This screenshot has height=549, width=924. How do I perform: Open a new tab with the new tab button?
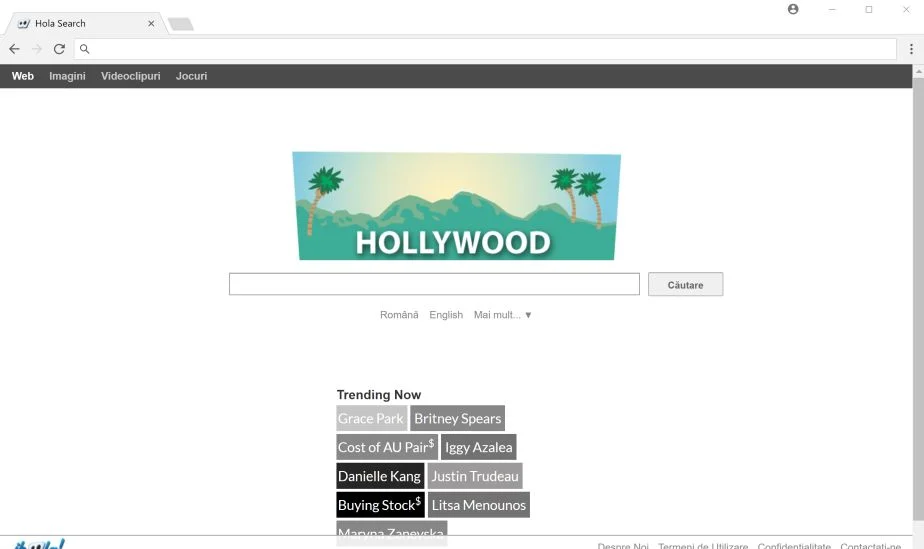click(x=181, y=24)
